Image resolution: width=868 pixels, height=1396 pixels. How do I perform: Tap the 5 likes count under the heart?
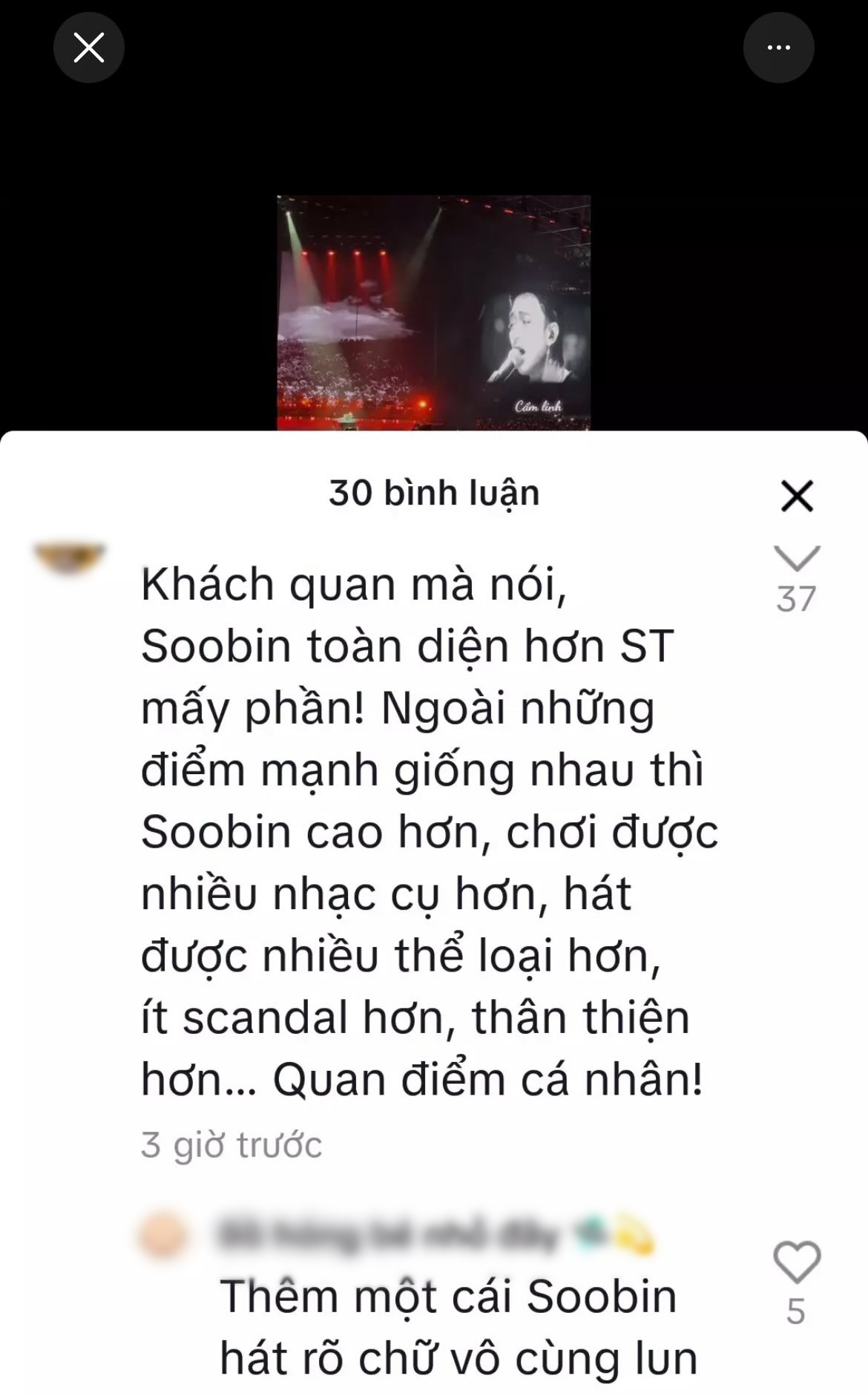(x=796, y=1311)
